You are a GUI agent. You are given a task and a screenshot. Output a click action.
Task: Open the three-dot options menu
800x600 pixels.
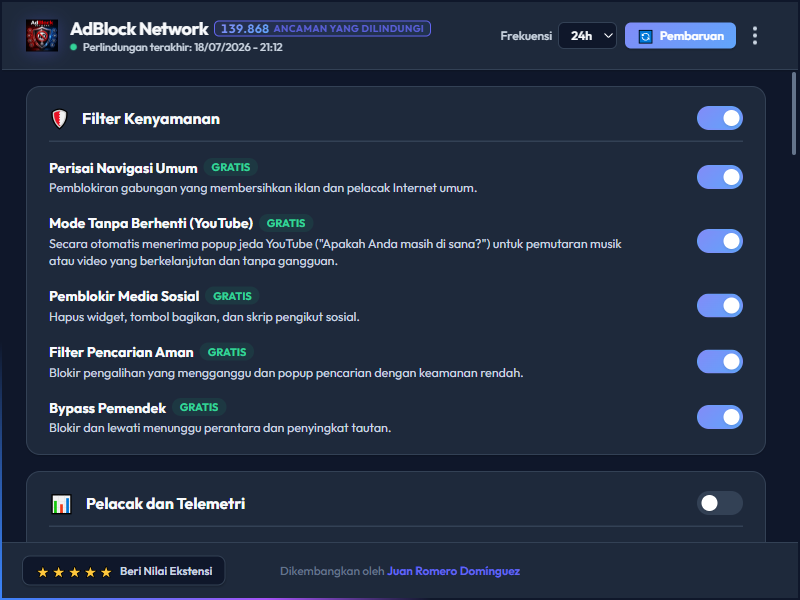click(755, 36)
